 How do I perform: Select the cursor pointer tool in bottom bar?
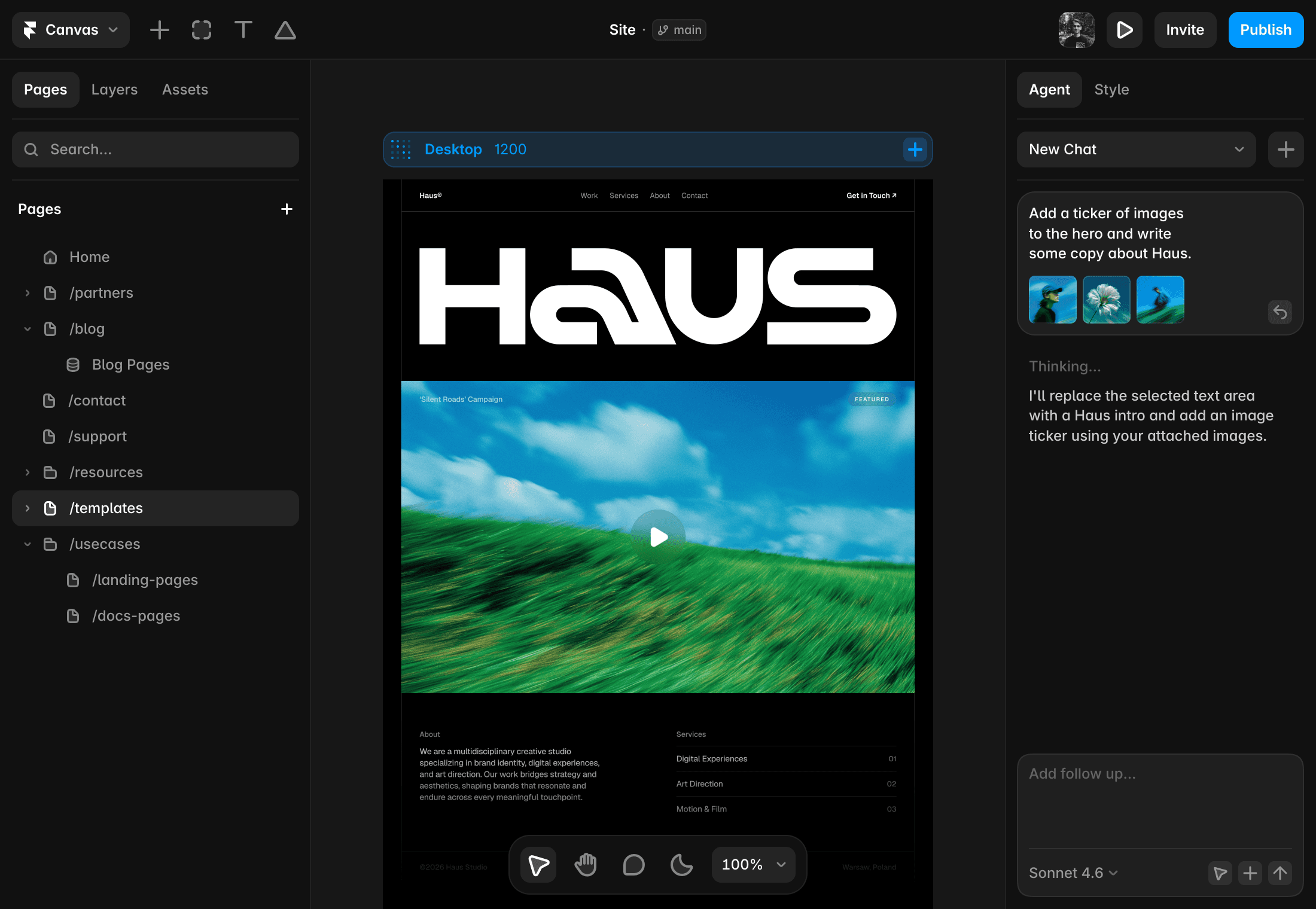pyautogui.click(x=538, y=865)
